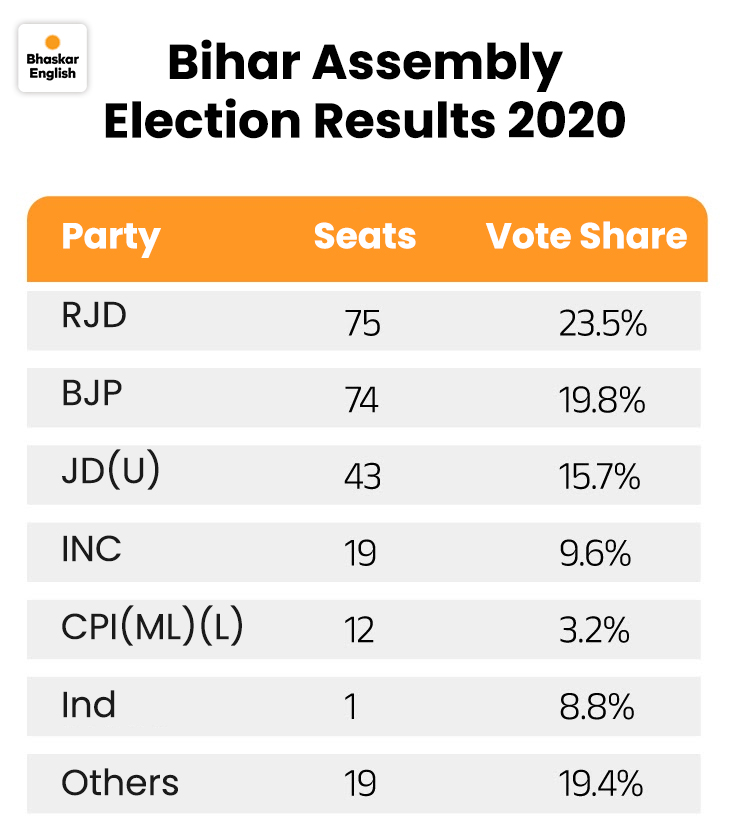Click the Others row label

tap(120, 782)
